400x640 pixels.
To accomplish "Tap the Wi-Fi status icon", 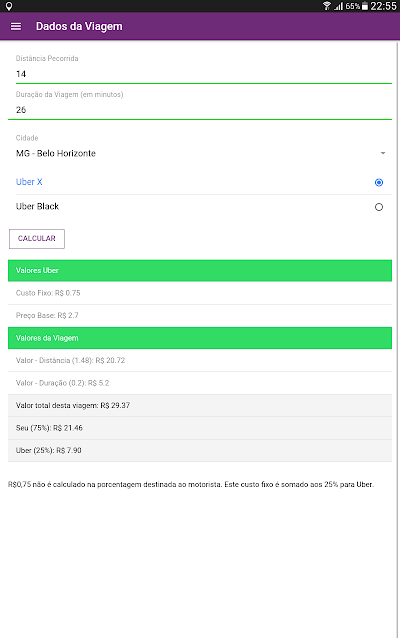I will coord(327,6).
